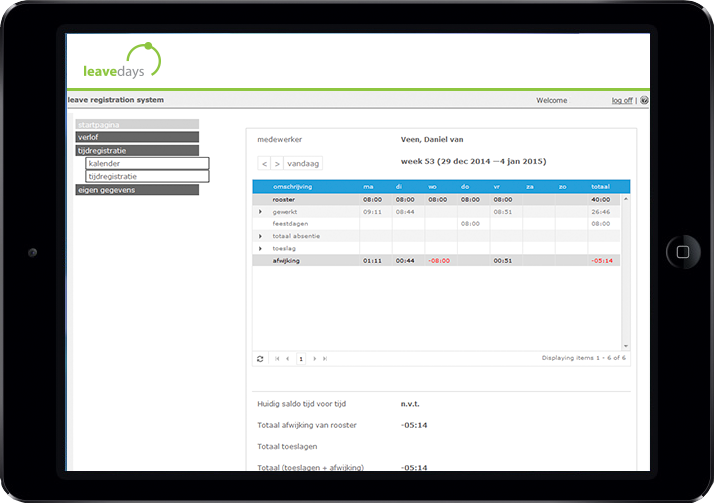Click the zo column header
Screen dimensions: 714x503
562,187
